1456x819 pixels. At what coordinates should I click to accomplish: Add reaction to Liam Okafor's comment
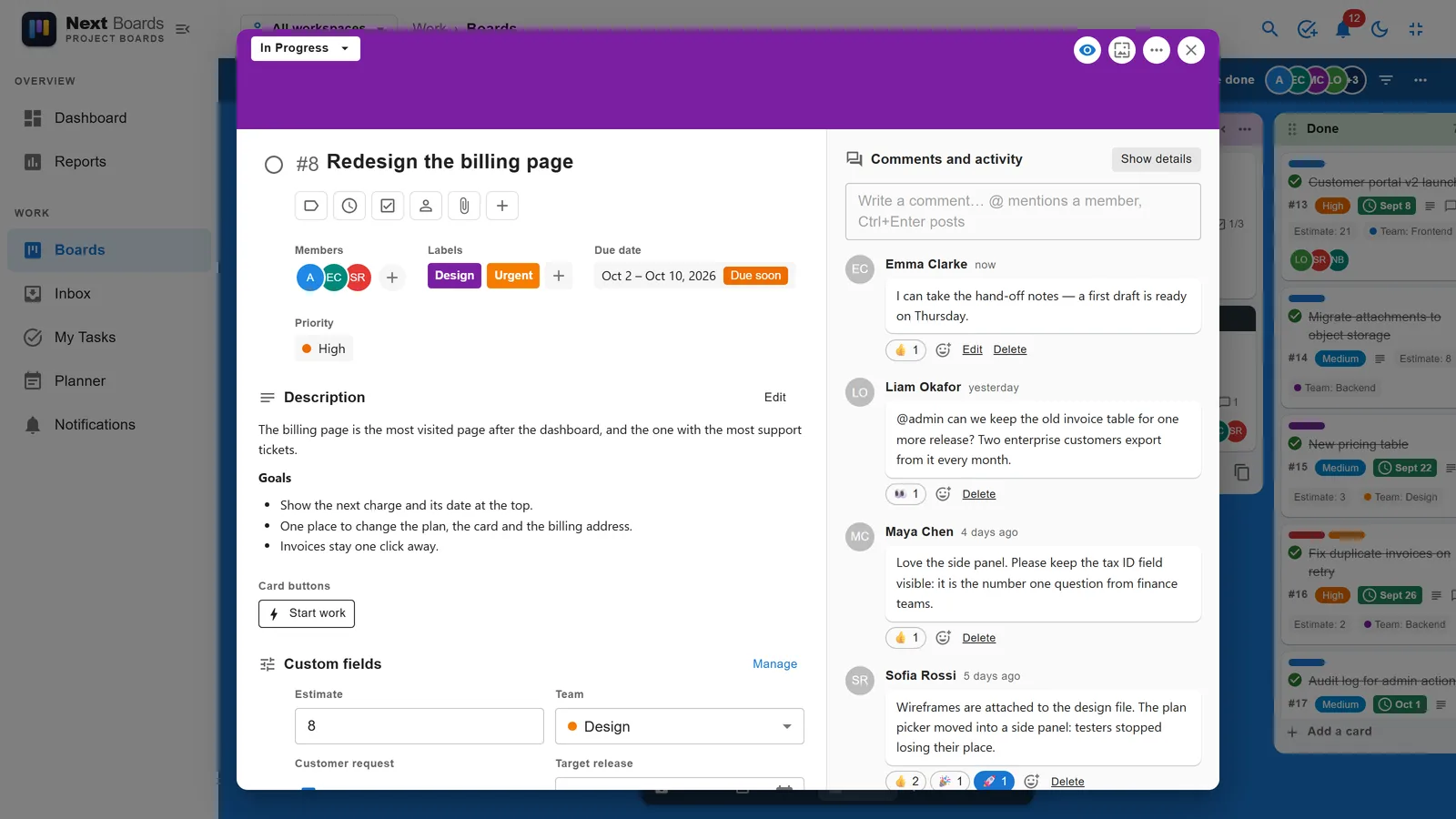[x=944, y=494]
